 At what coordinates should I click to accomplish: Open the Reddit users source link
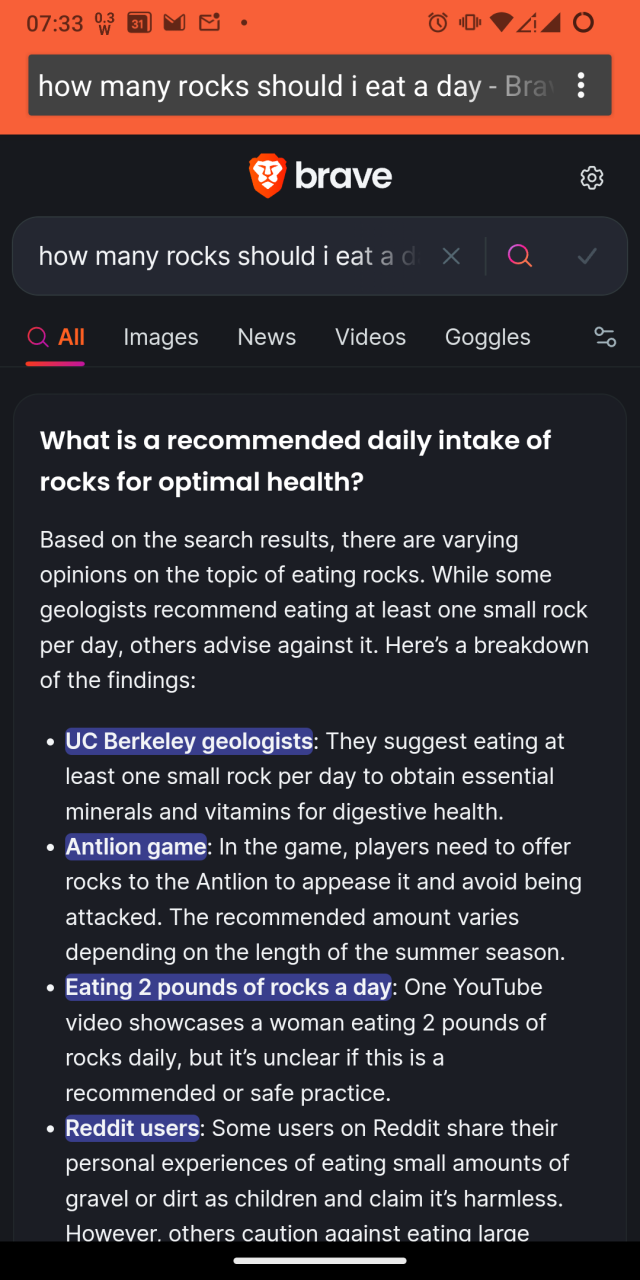tap(132, 1128)
